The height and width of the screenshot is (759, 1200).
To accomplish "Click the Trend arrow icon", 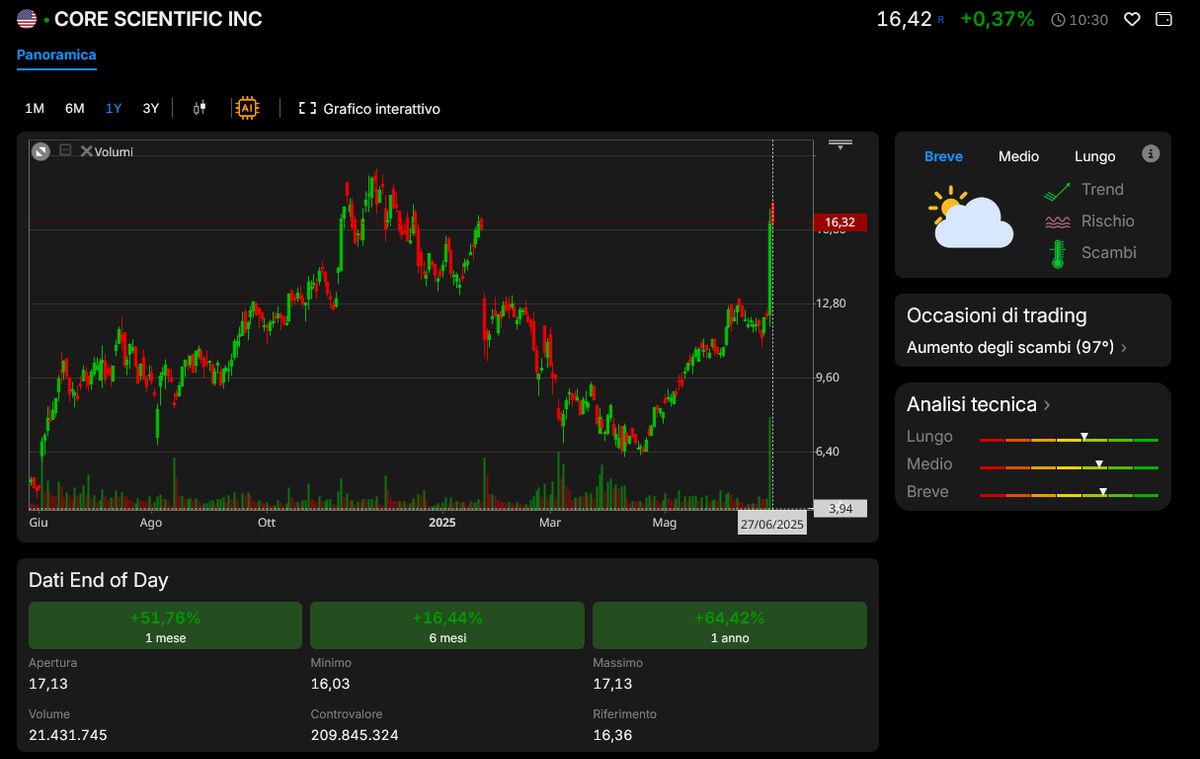I will (1057, 190).
